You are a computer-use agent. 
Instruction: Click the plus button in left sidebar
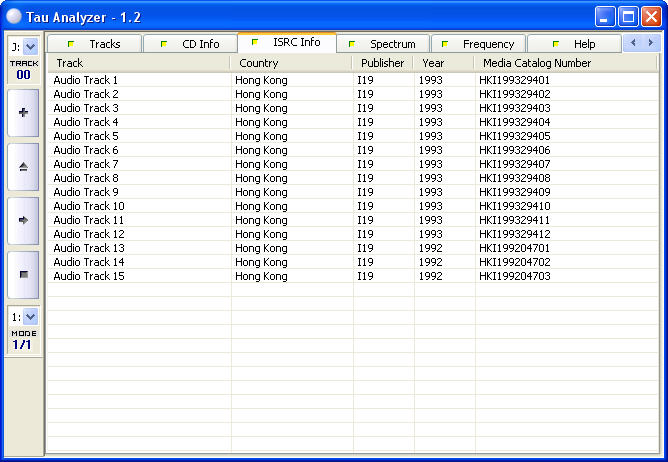23,113
